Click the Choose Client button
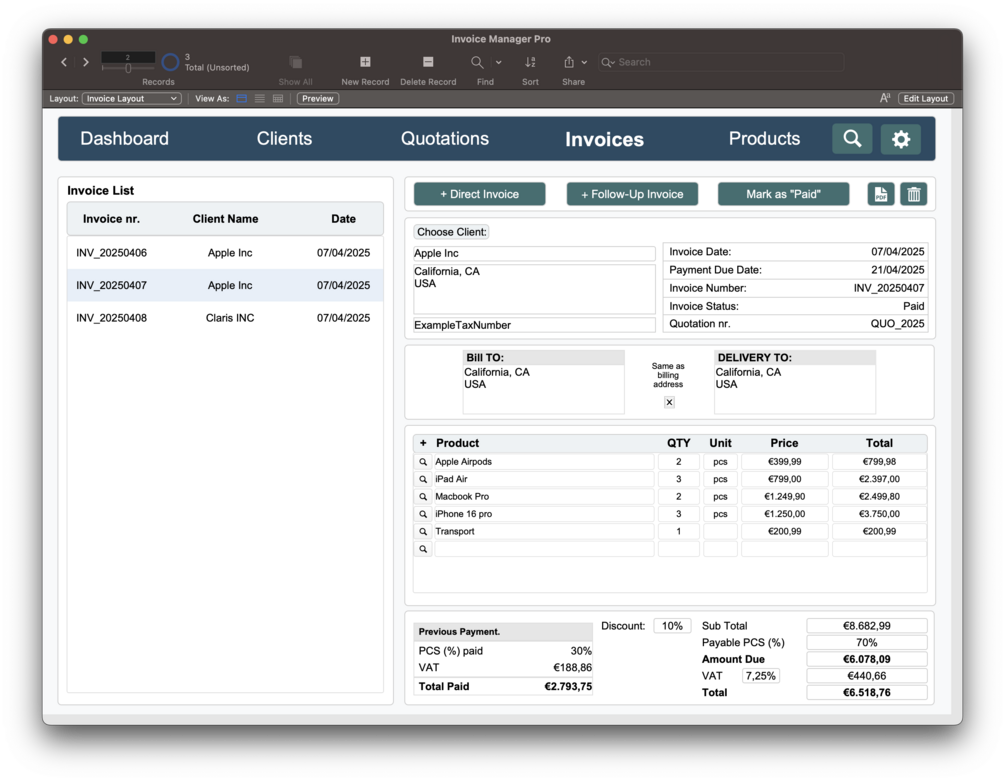The height and width of the screenshot is (781, 1005). click(x=451, y=232)
